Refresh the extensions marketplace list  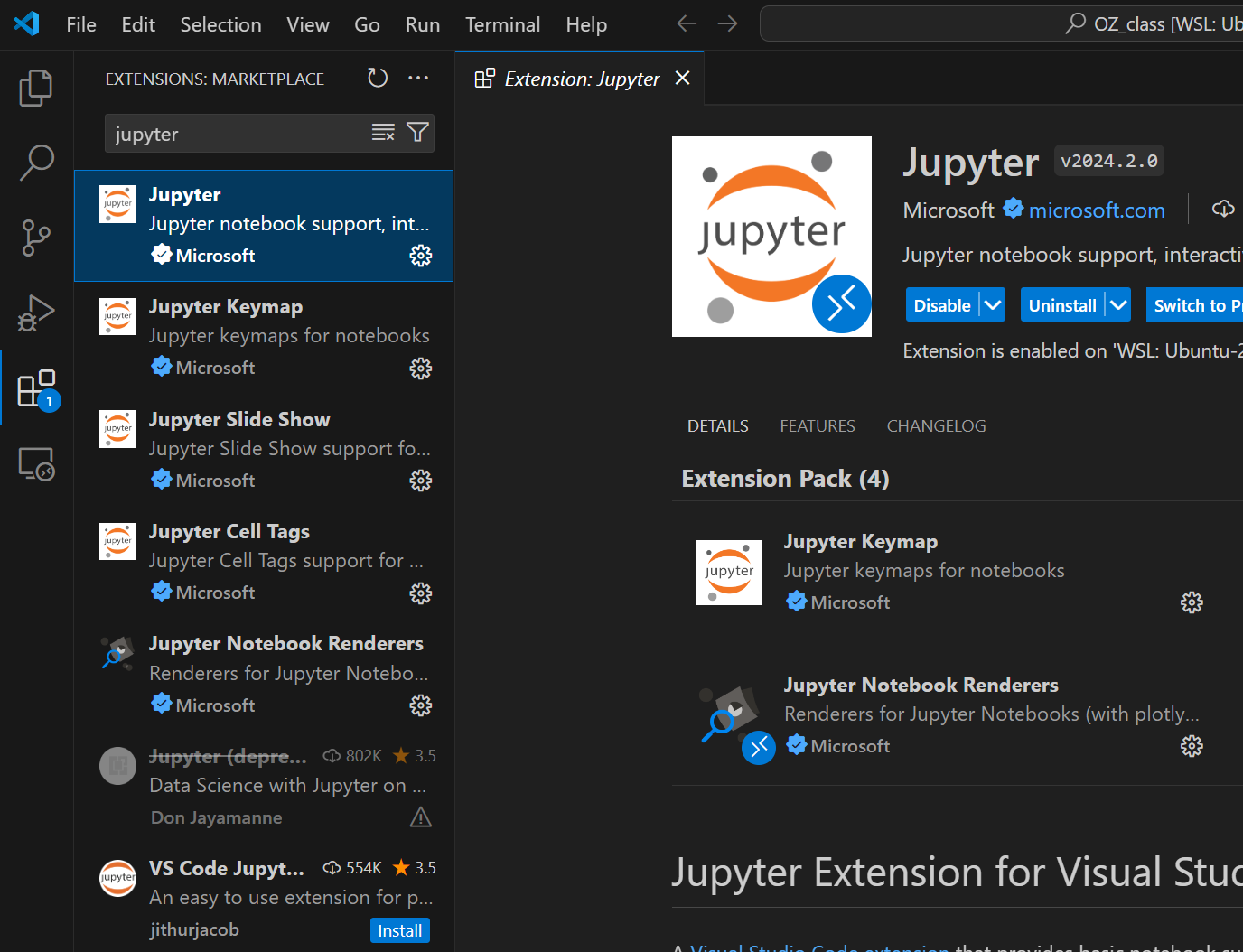pos(378,79)
